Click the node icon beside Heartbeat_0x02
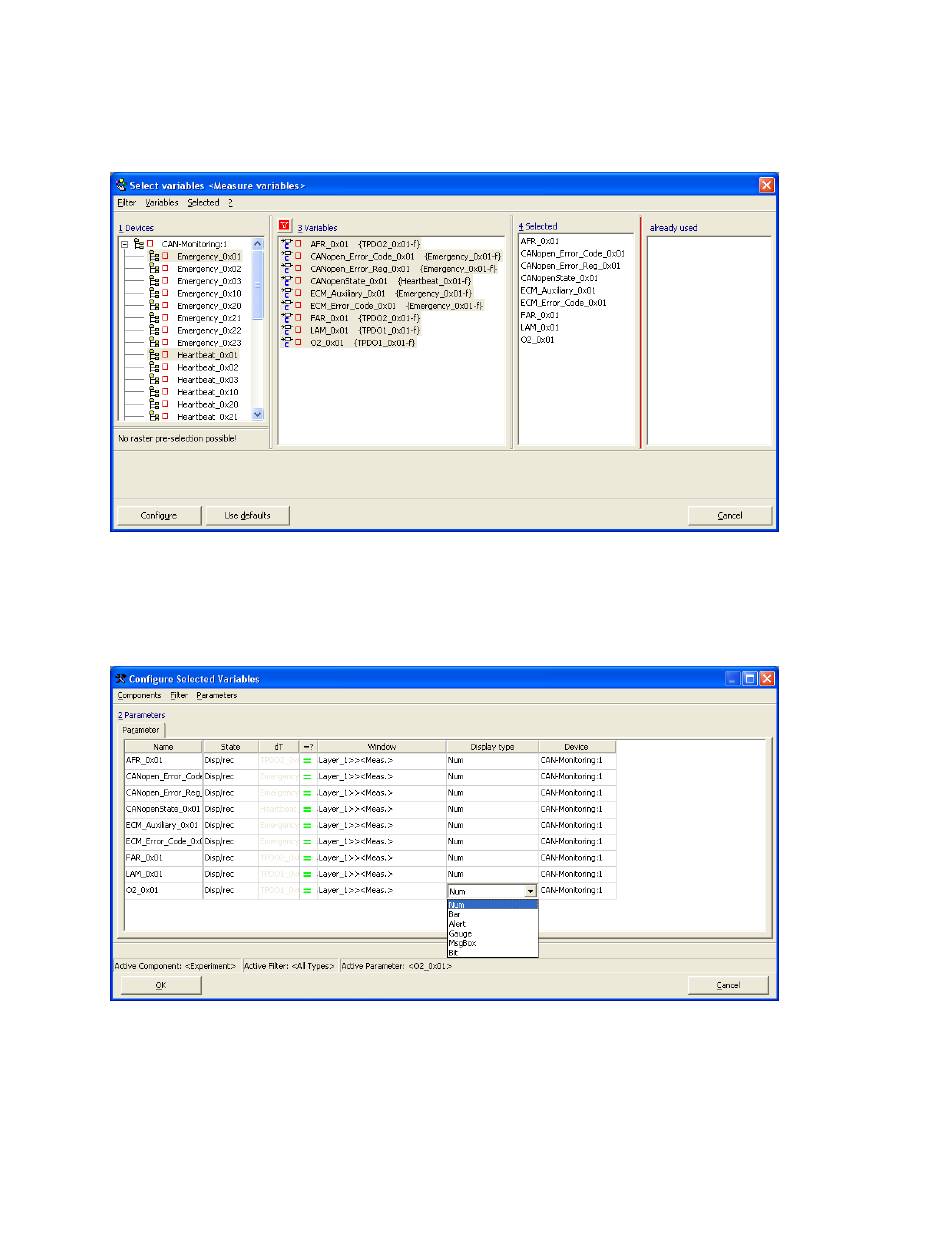950x1254 pixels. [x=154, y=367]
